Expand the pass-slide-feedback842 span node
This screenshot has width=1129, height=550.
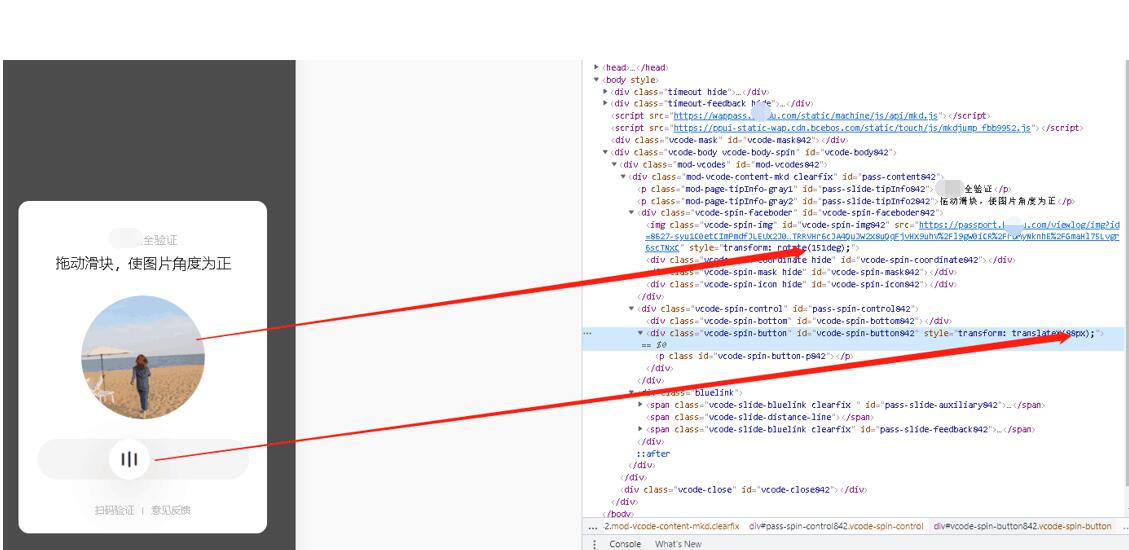point(641,430)
